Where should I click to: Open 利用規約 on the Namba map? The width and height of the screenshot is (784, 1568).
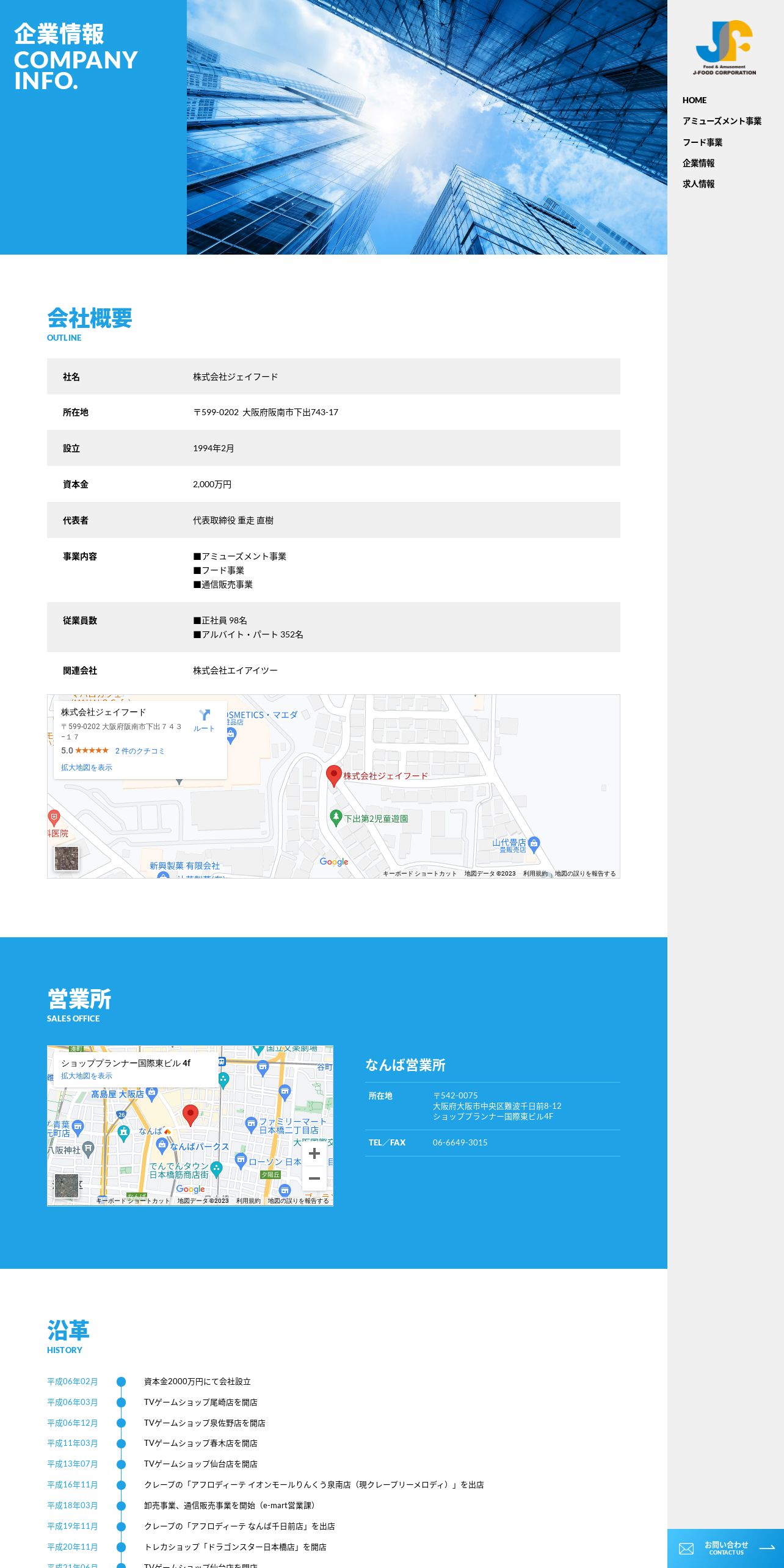click(x=248, y=1201)
